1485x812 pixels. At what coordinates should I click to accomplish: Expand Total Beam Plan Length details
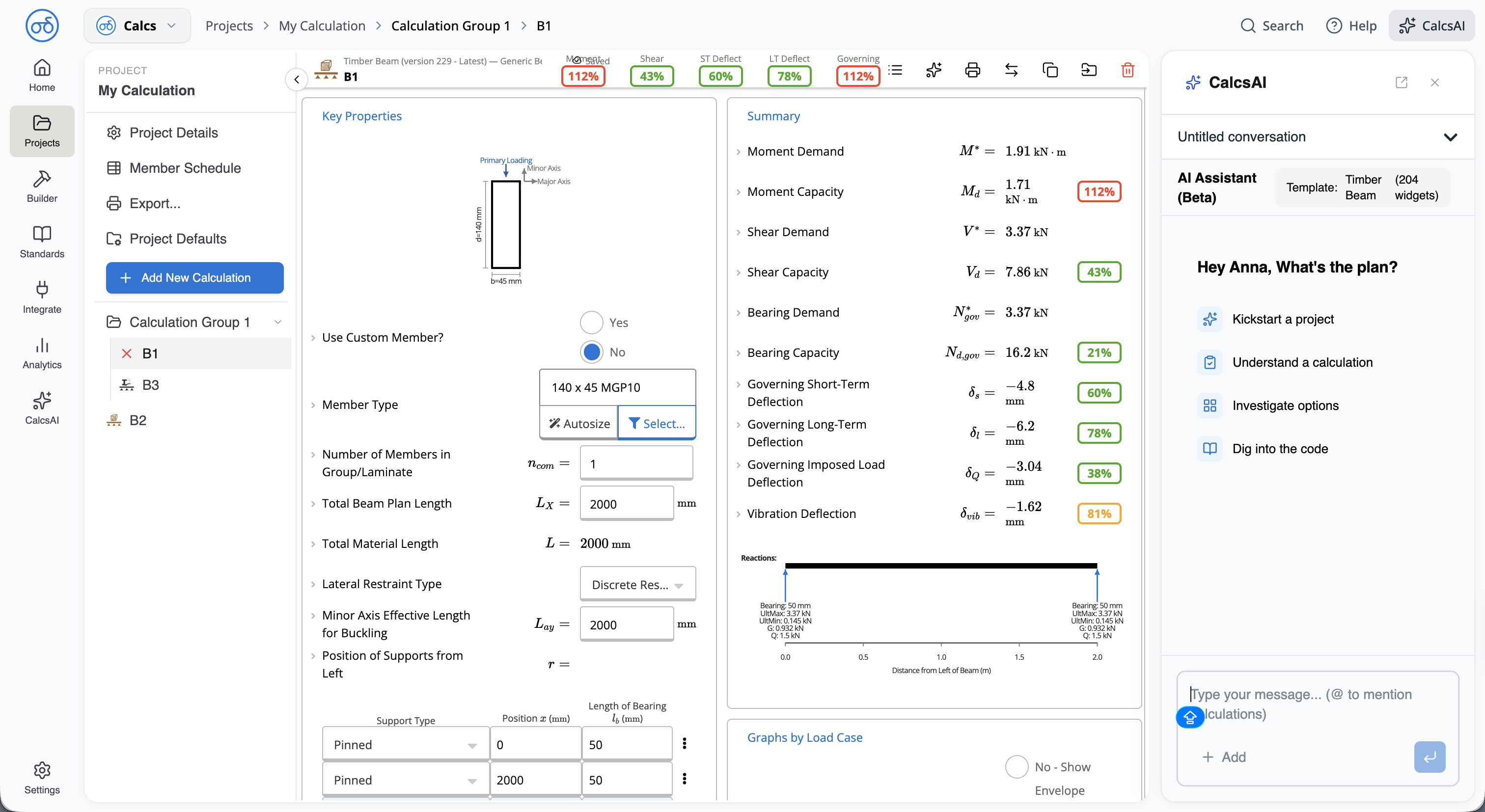[x=313, y=503]
